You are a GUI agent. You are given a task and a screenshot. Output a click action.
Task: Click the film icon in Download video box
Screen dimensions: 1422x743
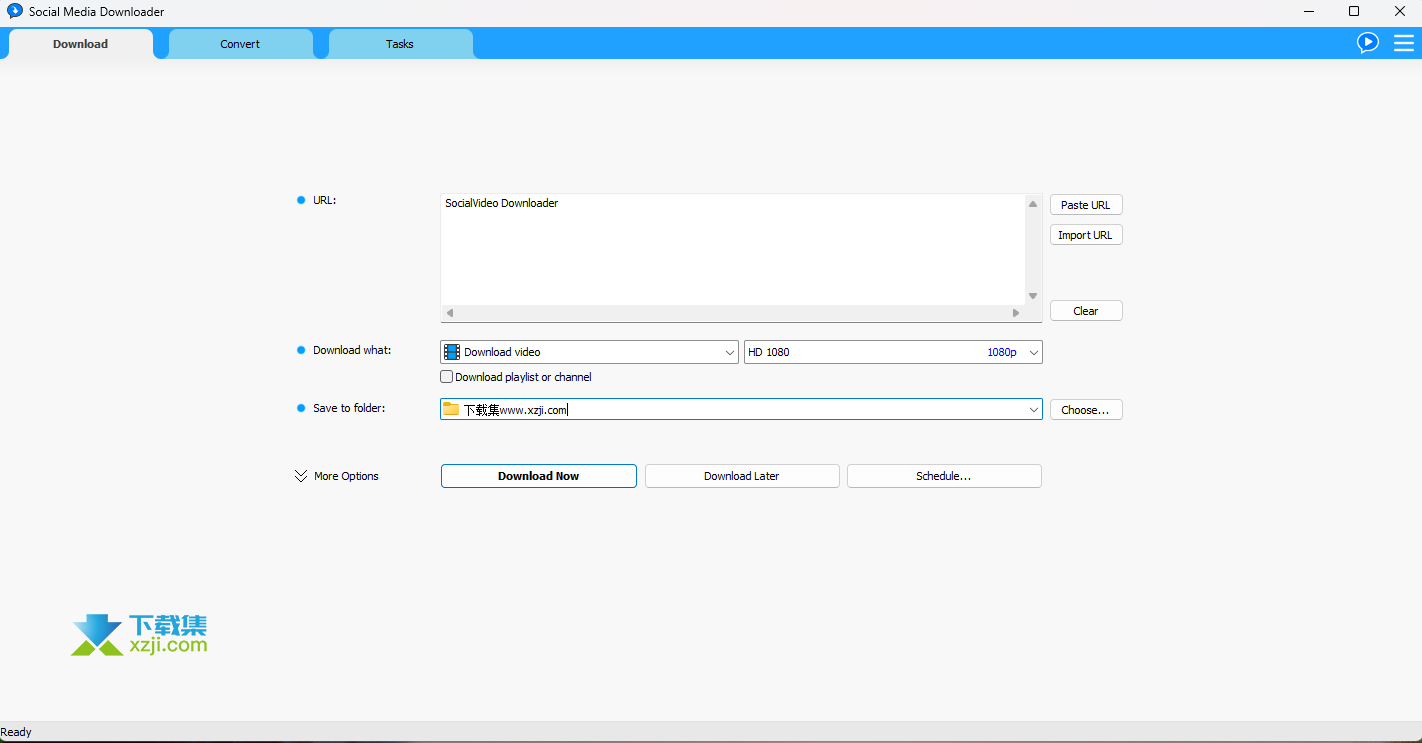click(x=452, y=352)
